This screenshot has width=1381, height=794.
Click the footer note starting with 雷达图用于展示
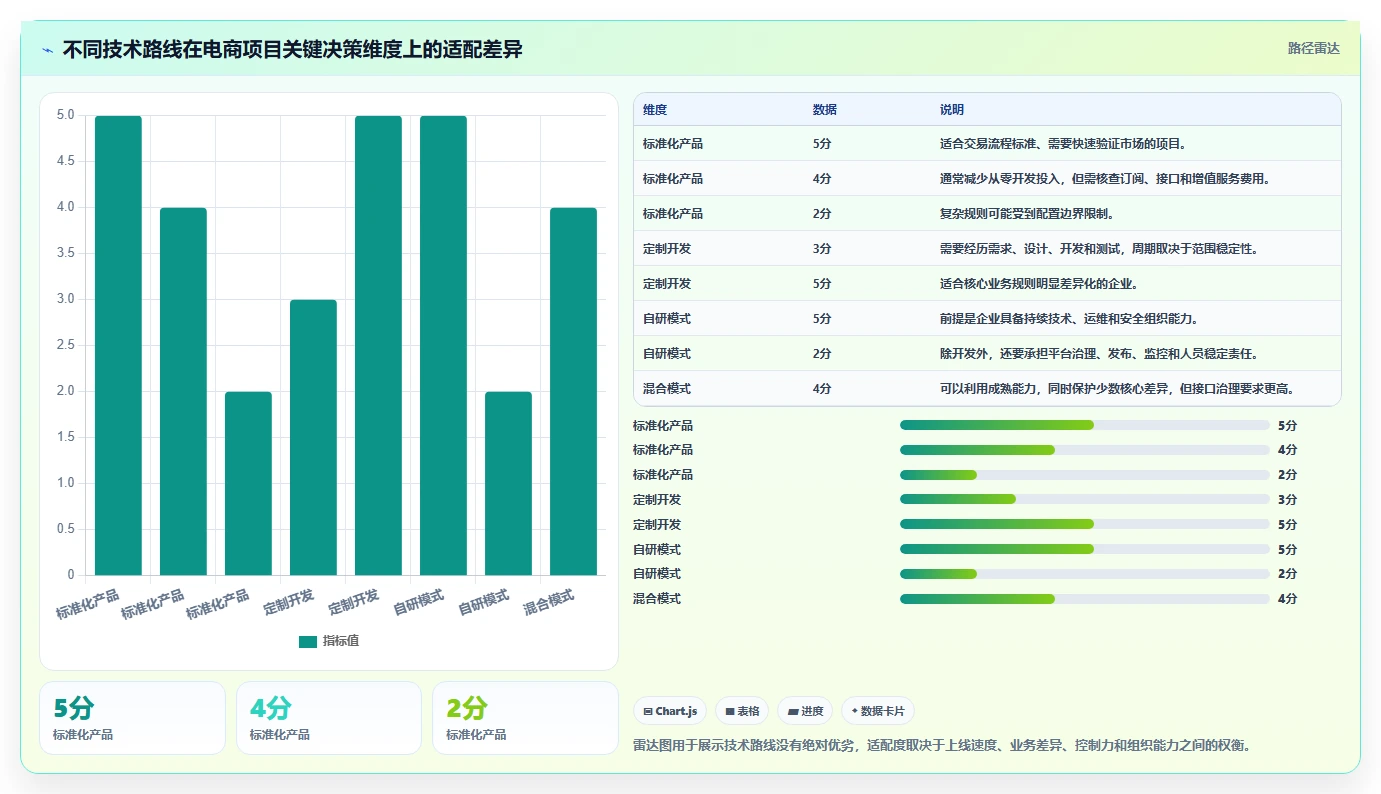[x=942, y=745]
